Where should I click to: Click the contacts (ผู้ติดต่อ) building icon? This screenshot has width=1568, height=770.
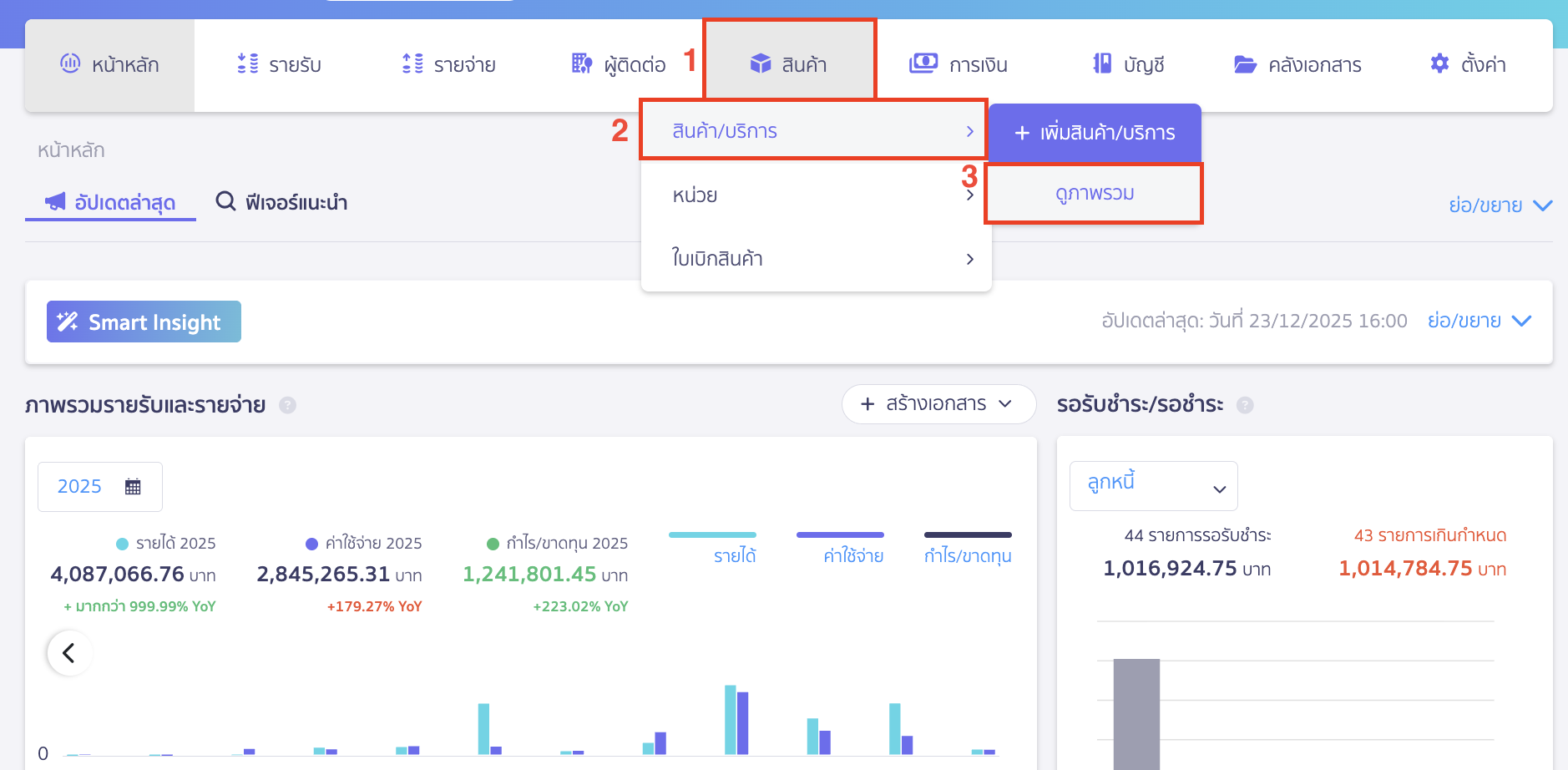coord(581,63)
